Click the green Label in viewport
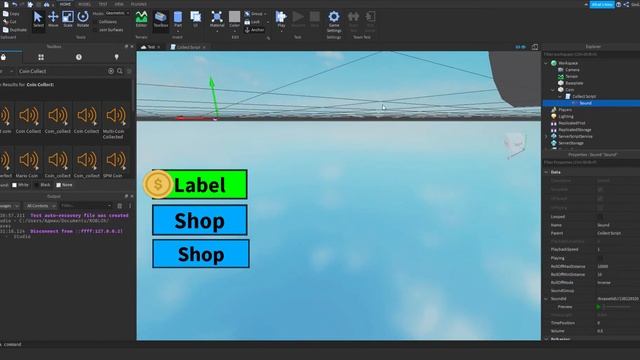640x360 pixels. tap(200, 184)
